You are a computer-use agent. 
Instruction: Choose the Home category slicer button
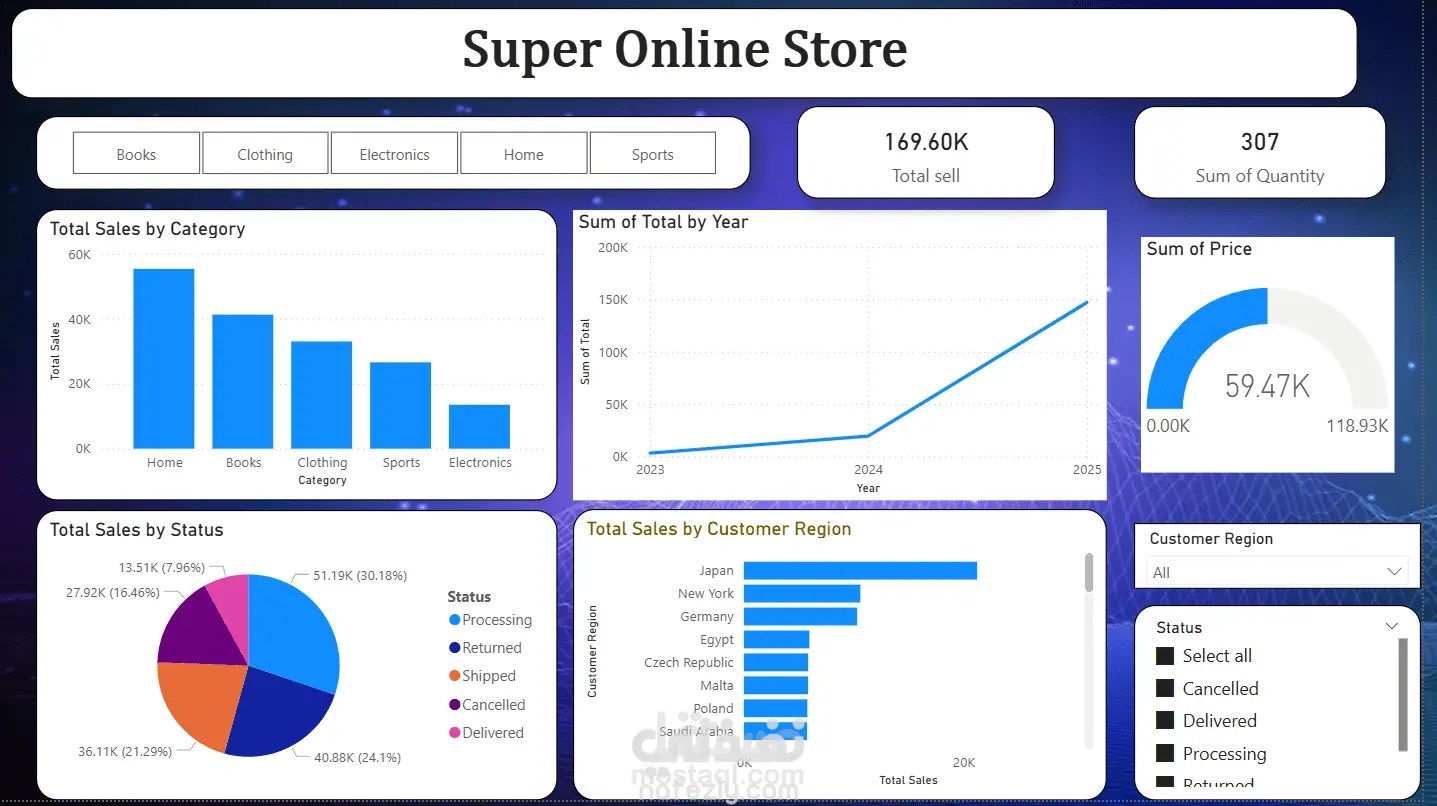point(523,154)
